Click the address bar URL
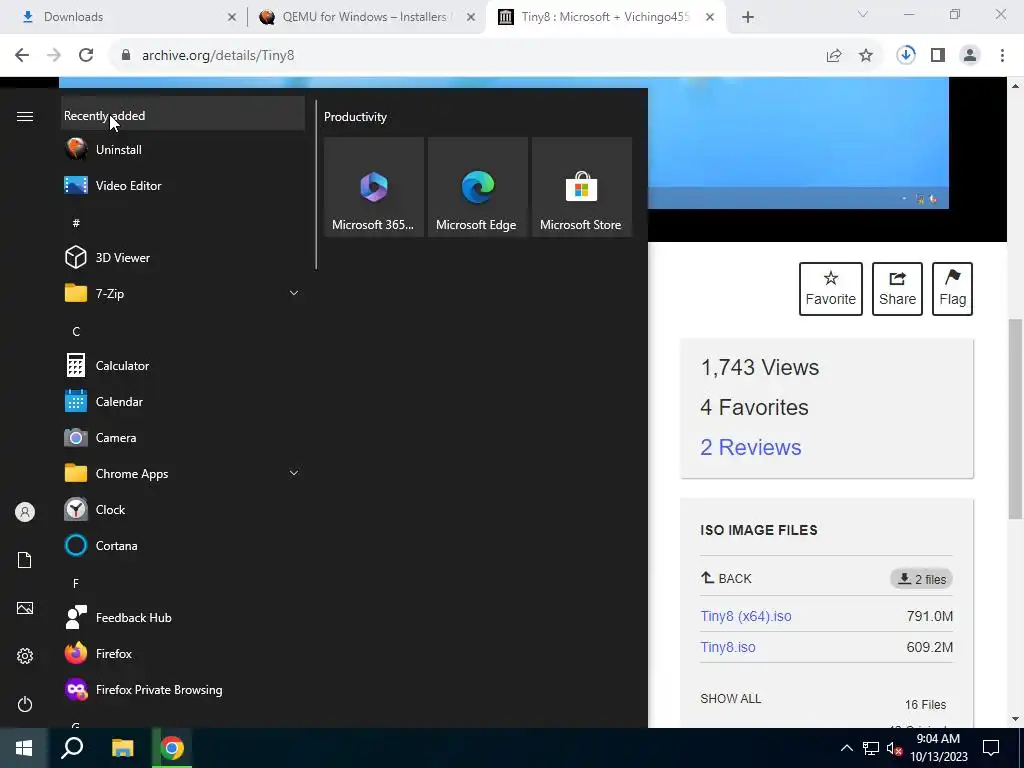1024x768 pixels. (218, 56)
